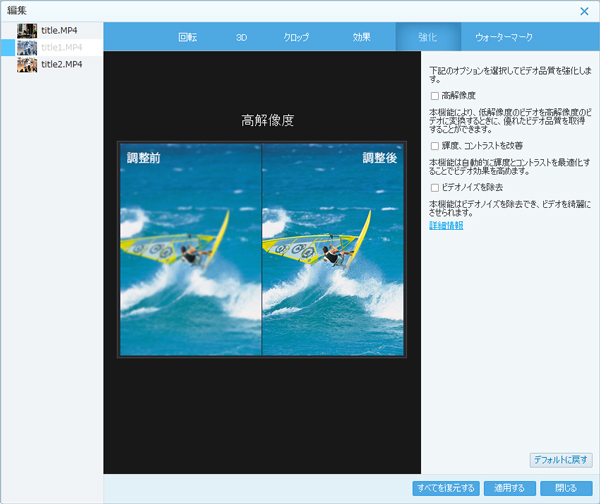Click the すべてを復元する button

pos(446,488)
